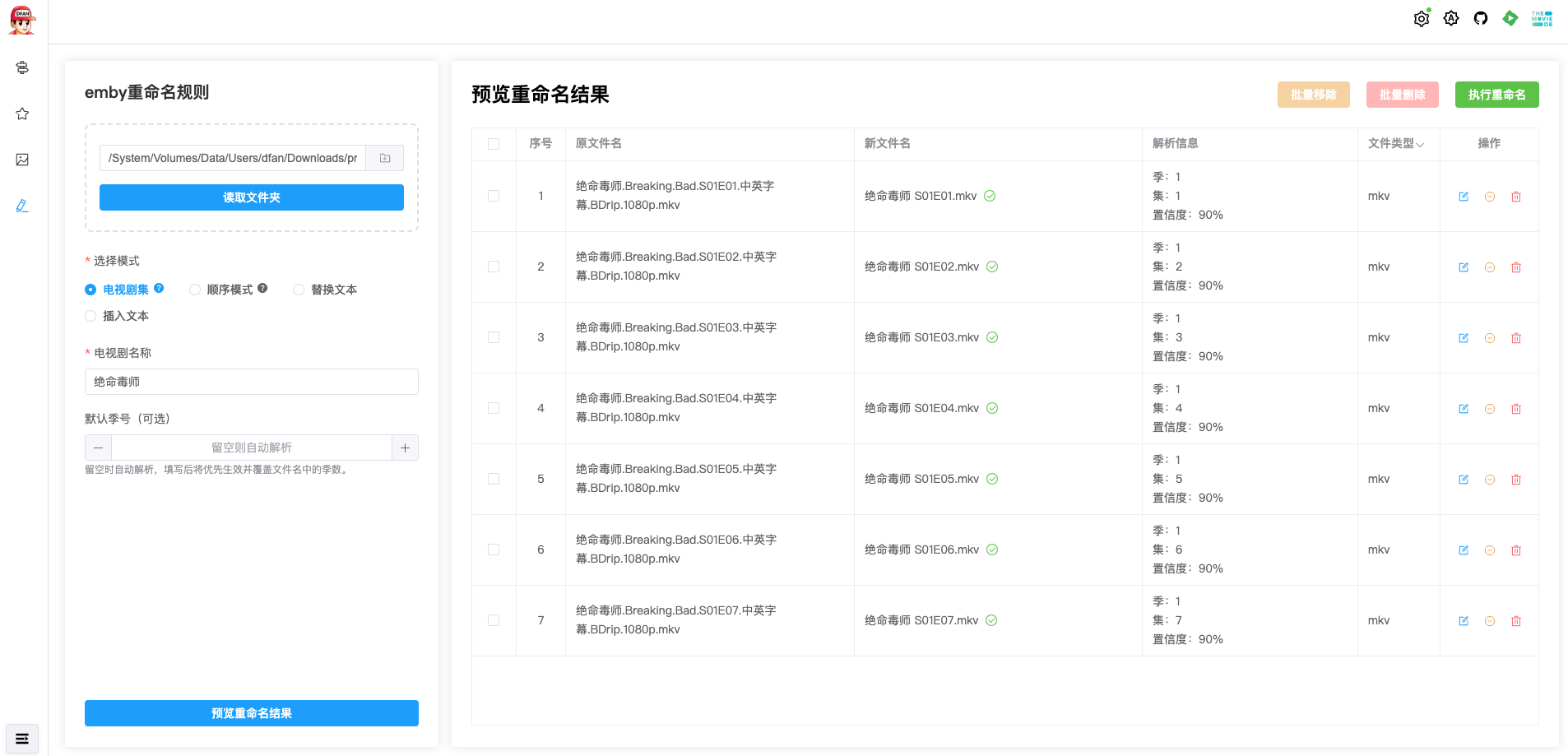Click the 批量移除 button
This screenshot has height=756, width=1568.
(x=1313, y=95)
